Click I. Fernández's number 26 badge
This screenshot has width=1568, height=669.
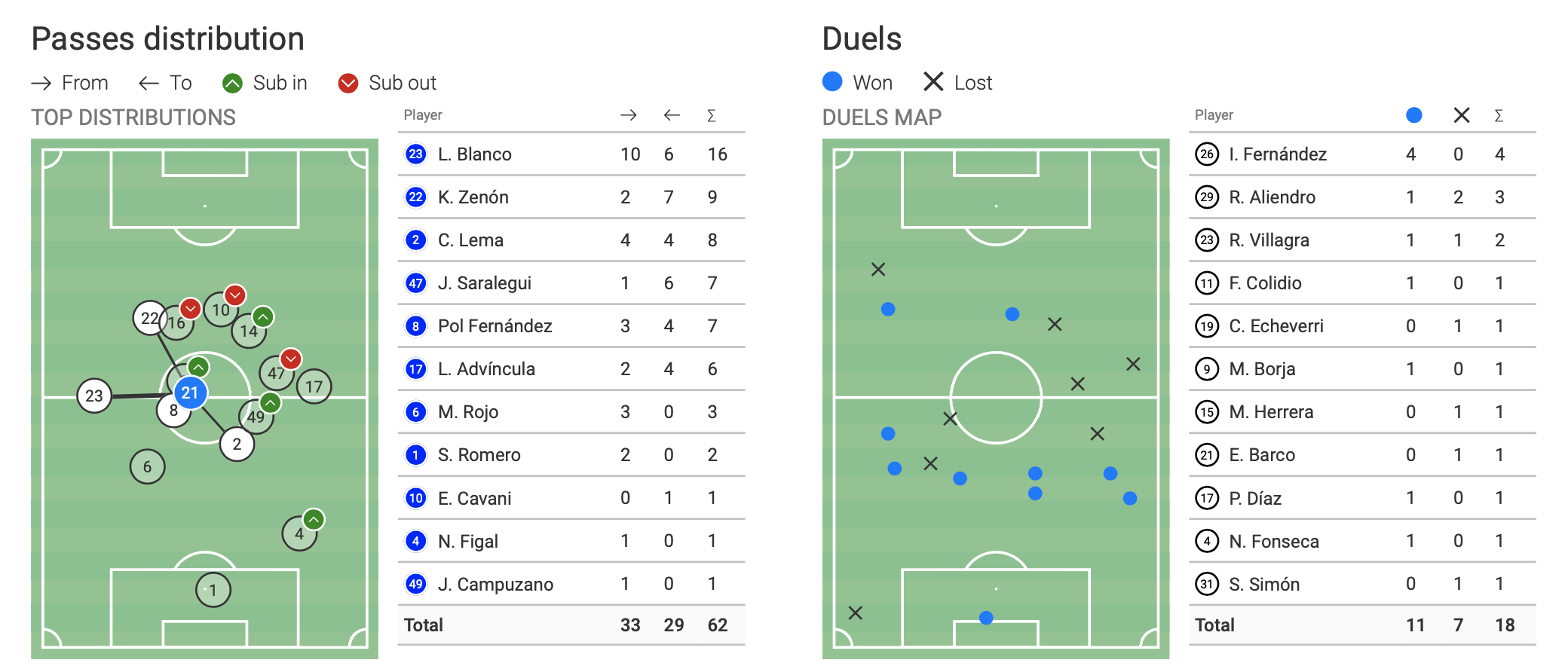pyautogui.click(x=1207, y=154)
